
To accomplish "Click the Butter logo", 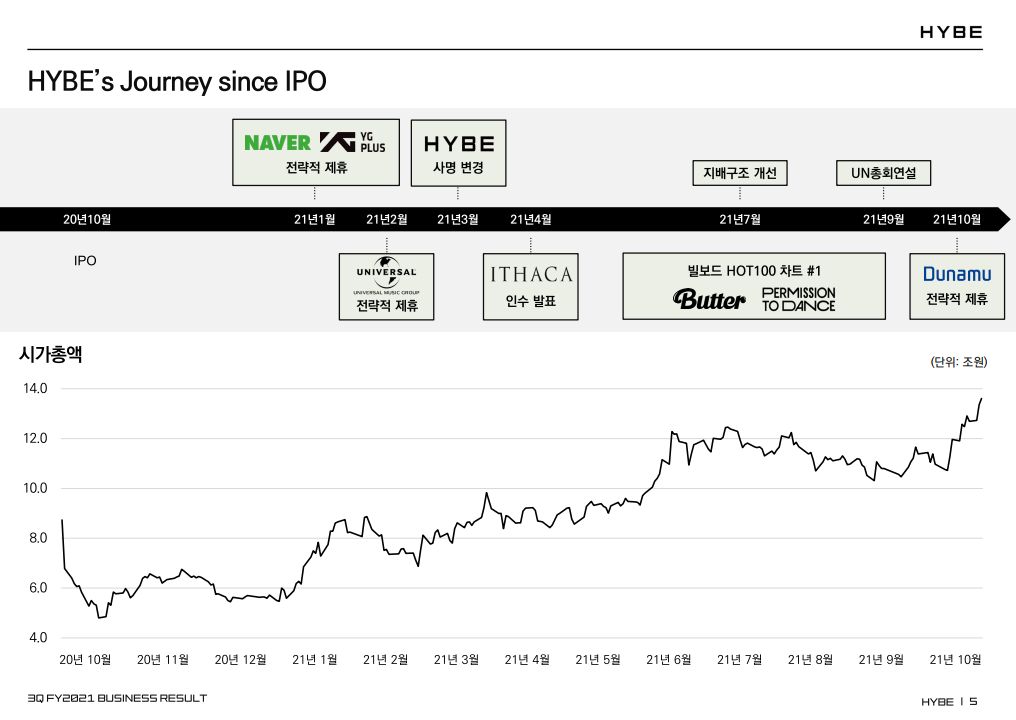I will [x=709, y=299].
